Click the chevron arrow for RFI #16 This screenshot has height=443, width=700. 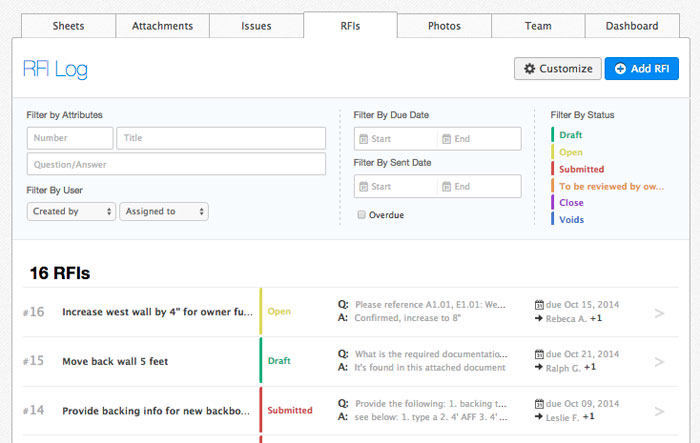point(659,313)
